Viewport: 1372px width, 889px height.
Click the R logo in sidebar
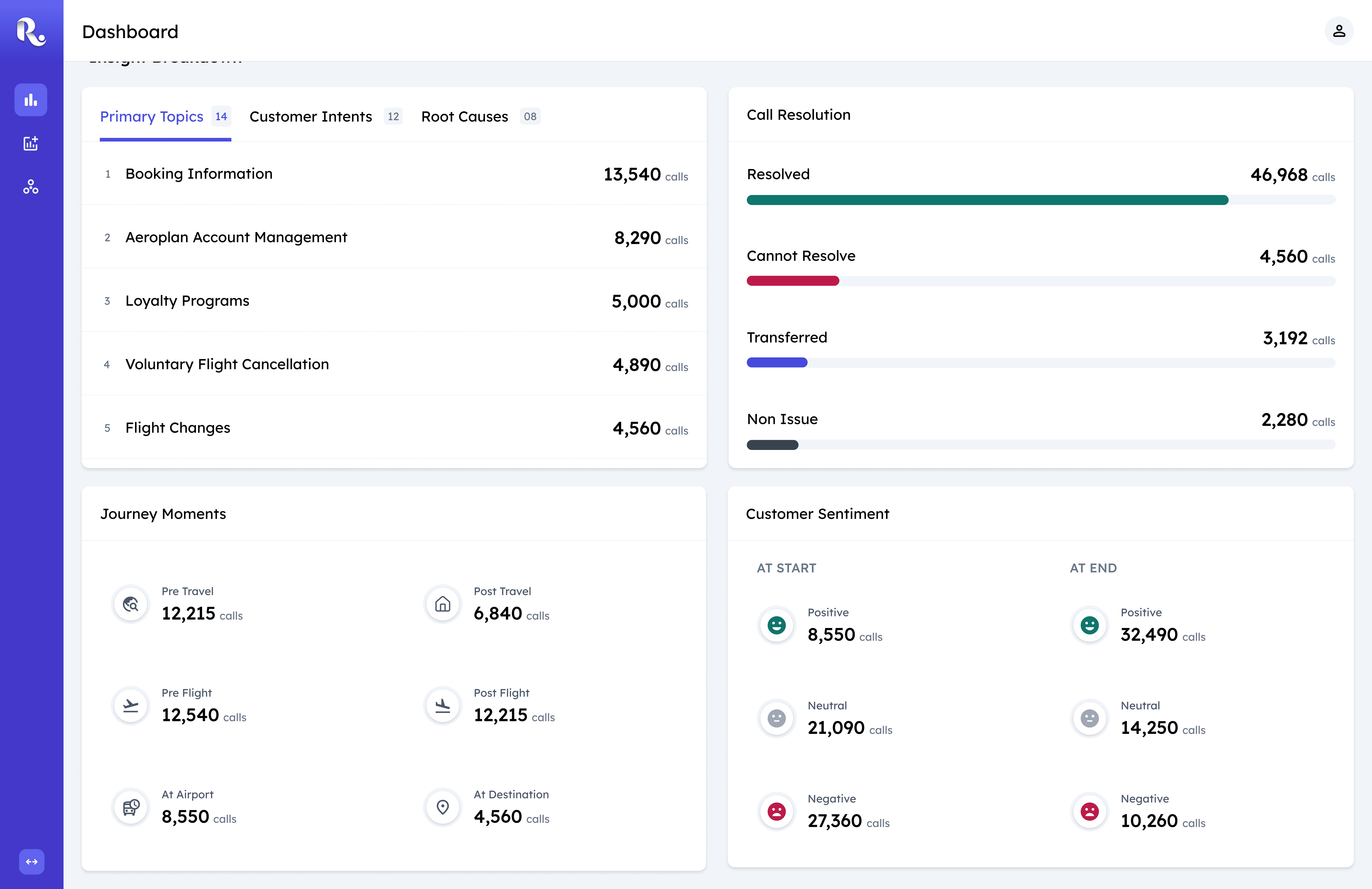coord(31,32)
